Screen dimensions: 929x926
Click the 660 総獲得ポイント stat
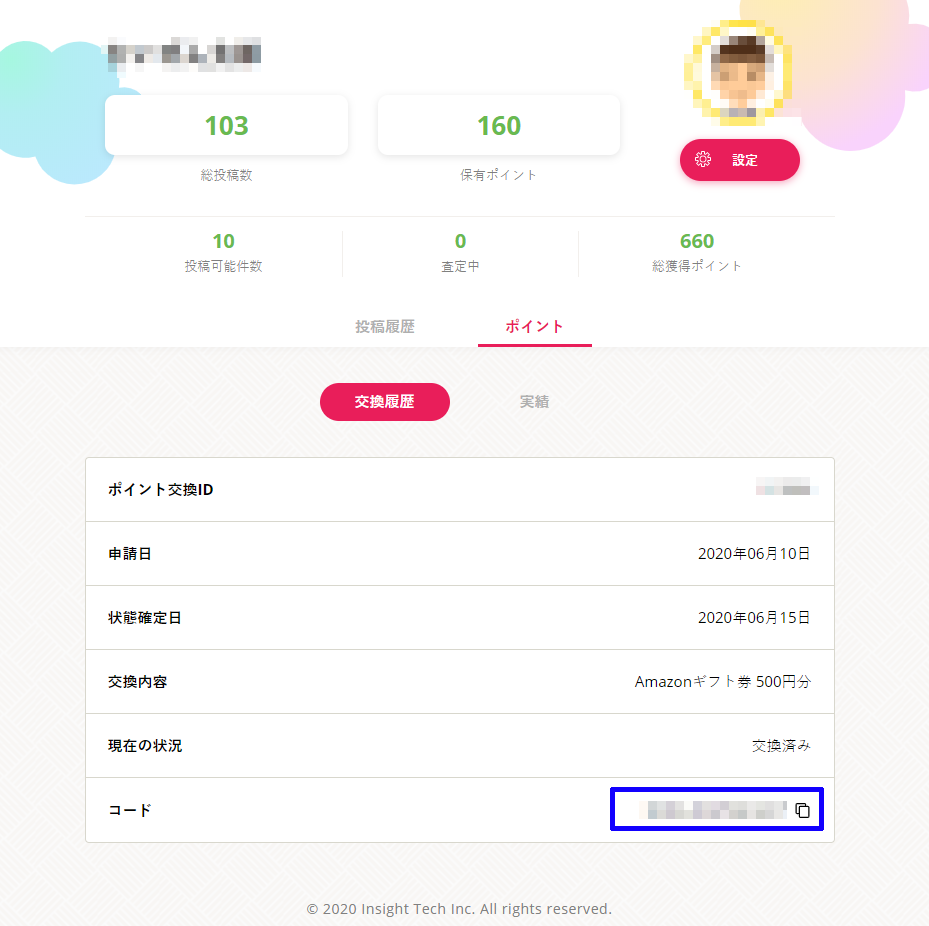[x=697, y=252]
